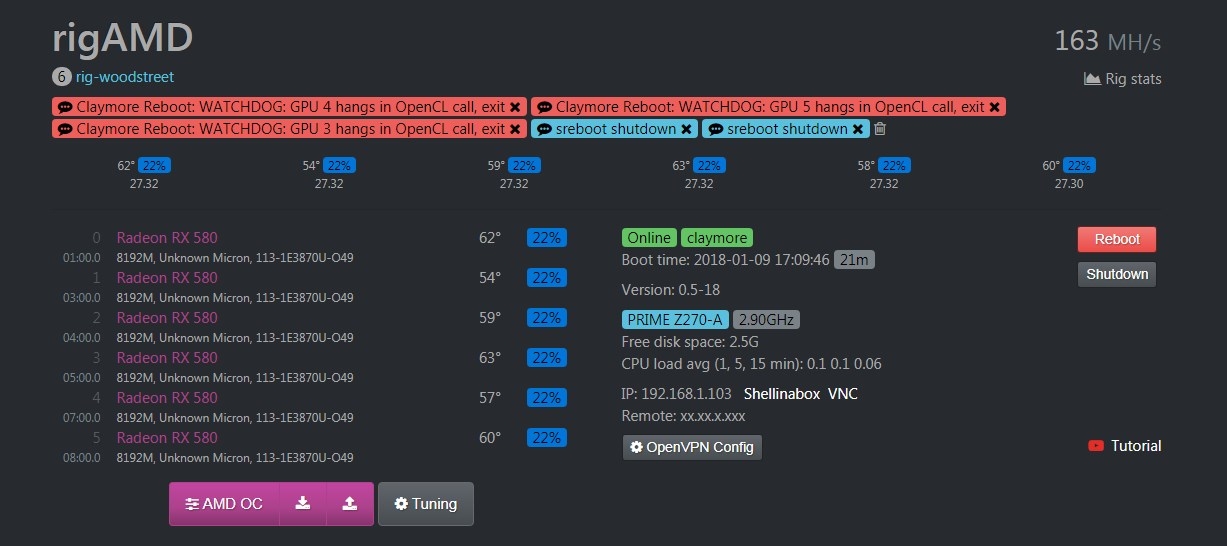Screen dimensions: 1227x546
Task: Click the 163 MH/s total hashrate
Action: (1108, 41)
